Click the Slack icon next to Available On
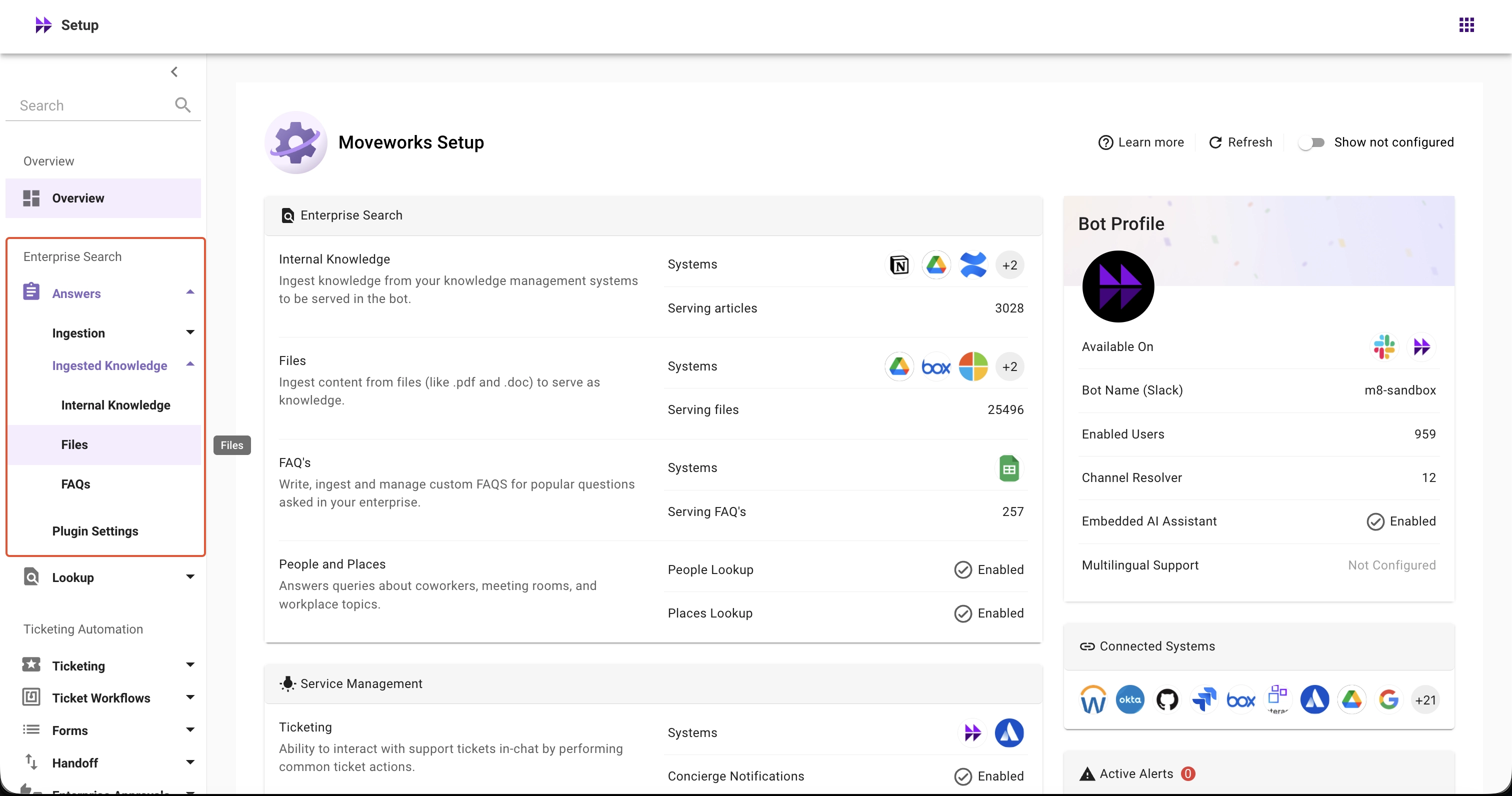Viewport: 1512px width, 796px height. pos(1384,347)
